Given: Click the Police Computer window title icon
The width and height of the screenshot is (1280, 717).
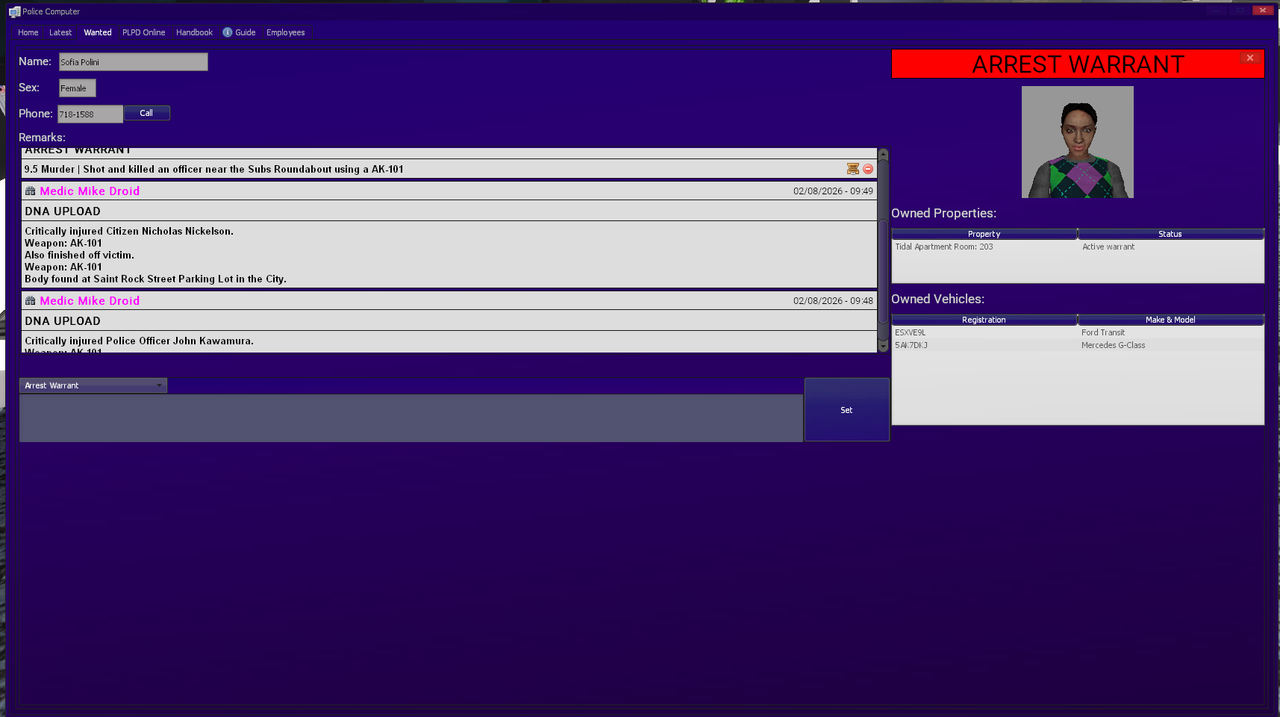Looking at the screenshot, I should [14, 12].
